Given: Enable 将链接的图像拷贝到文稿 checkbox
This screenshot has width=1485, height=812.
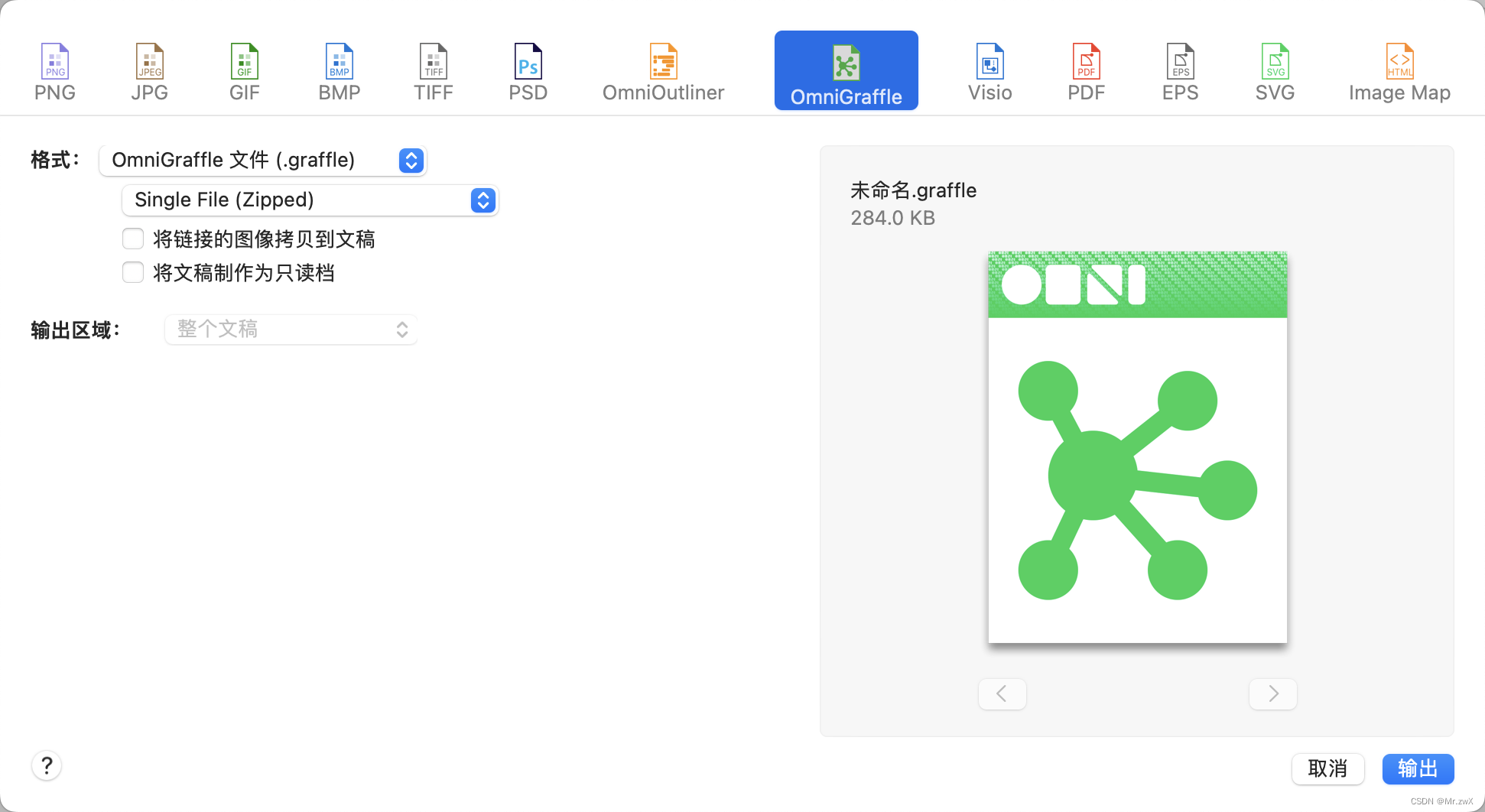Looking at the screenshot, I should [x=133, y=239].
